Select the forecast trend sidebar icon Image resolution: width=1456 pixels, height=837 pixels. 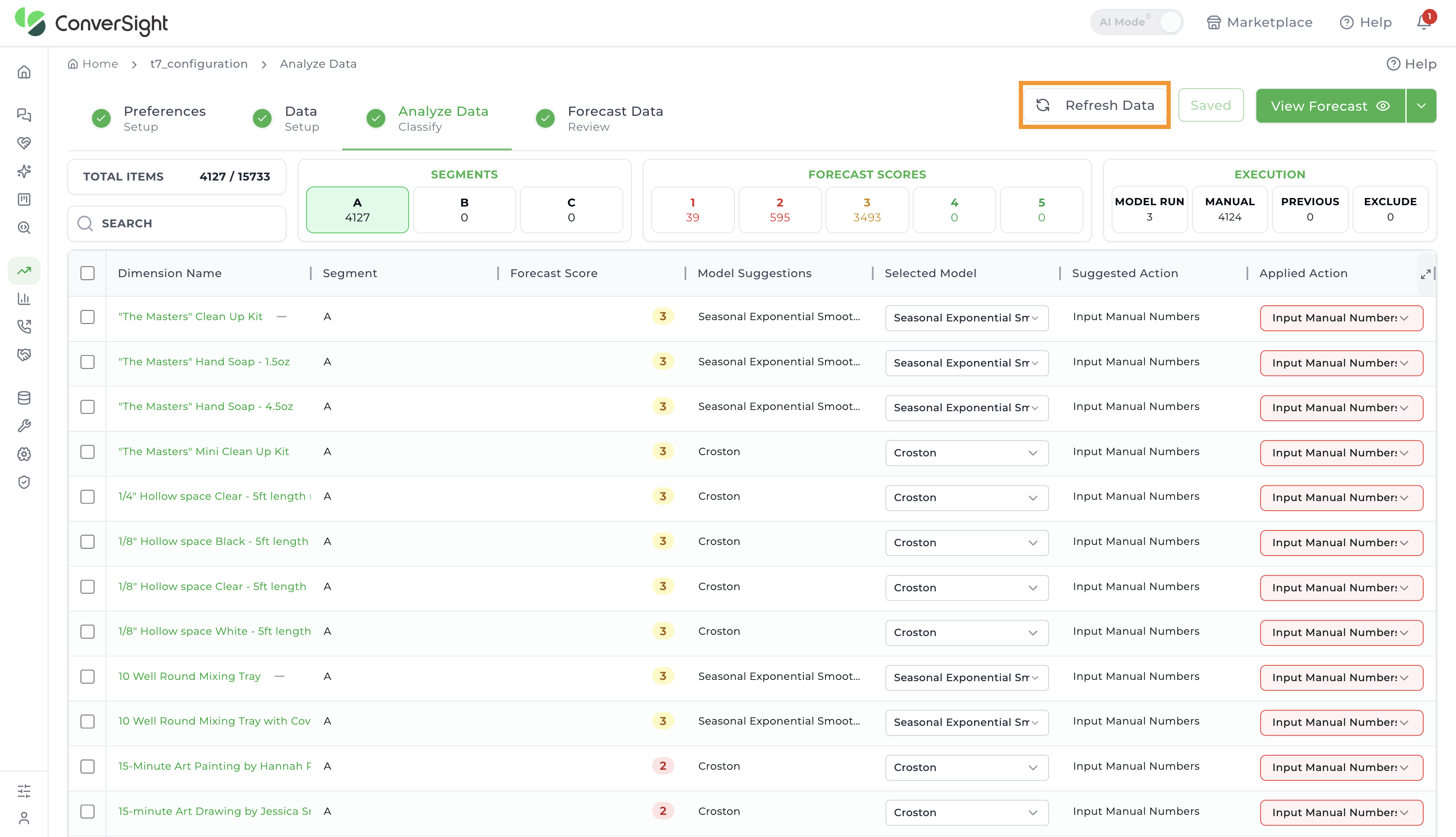point(23,270)
